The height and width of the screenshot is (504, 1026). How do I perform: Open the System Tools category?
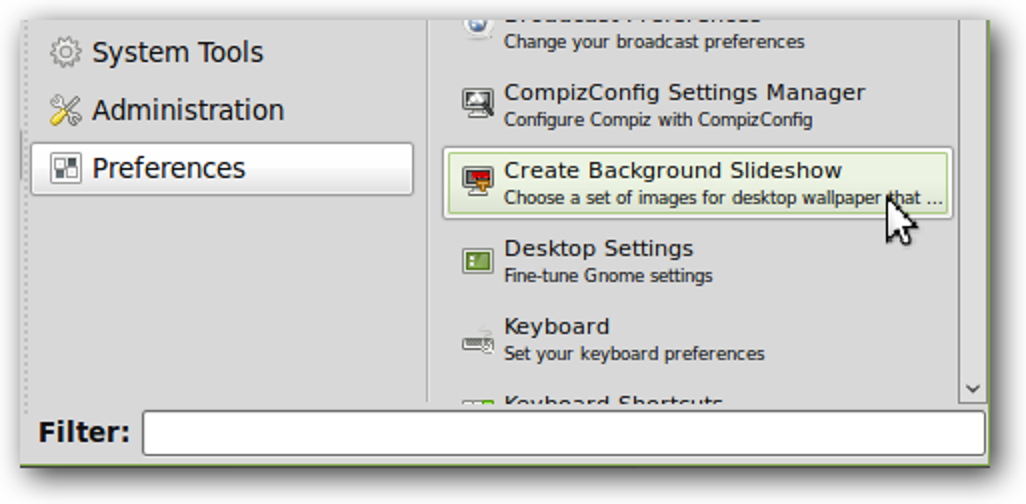177,52
